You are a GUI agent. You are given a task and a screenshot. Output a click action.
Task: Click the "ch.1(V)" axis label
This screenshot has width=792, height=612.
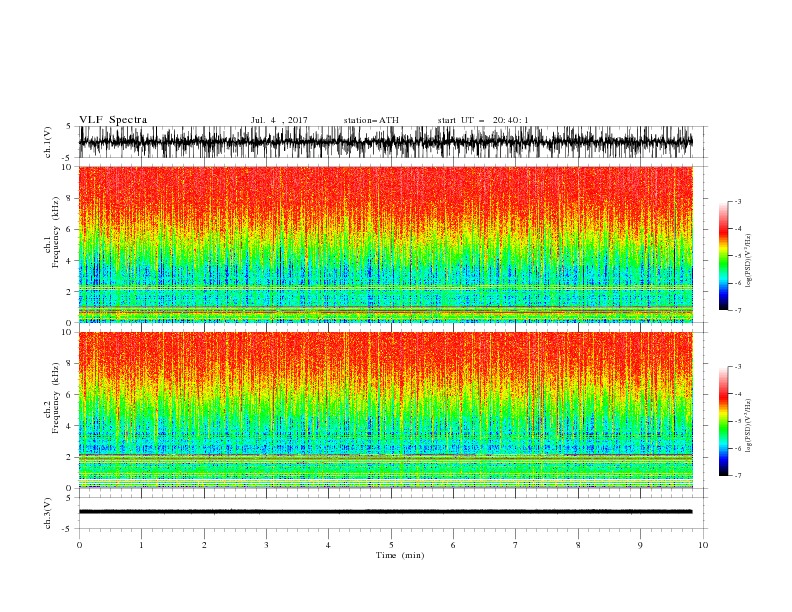(47, 142)
